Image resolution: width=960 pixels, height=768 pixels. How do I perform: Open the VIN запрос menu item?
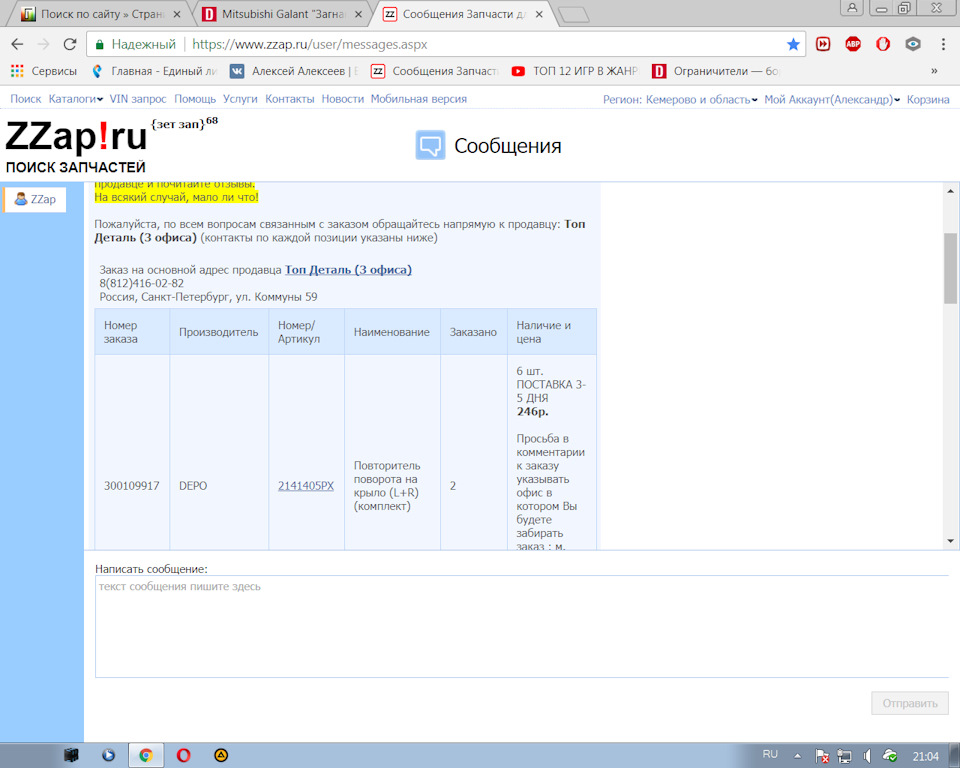(x=138, y=99)
